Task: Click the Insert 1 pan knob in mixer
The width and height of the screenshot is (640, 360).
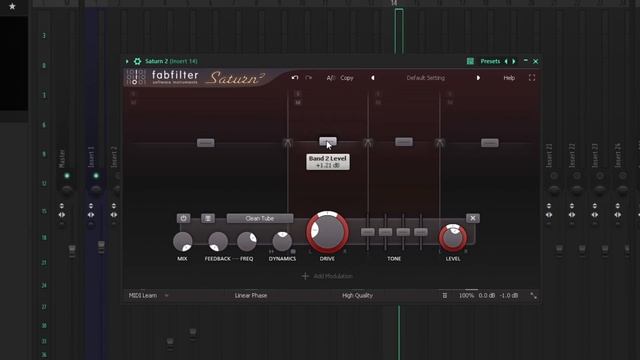Action: [x=96, y=189]
